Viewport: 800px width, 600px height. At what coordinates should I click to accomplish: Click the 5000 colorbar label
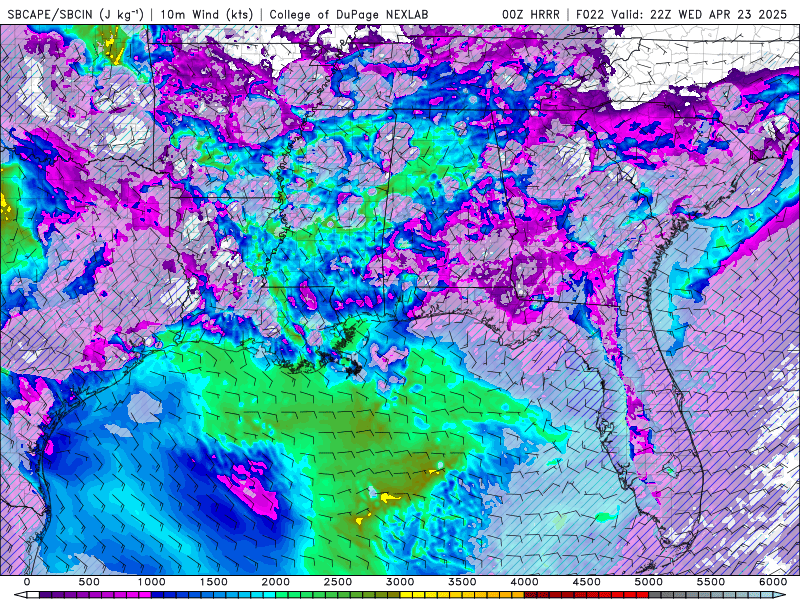649,582
